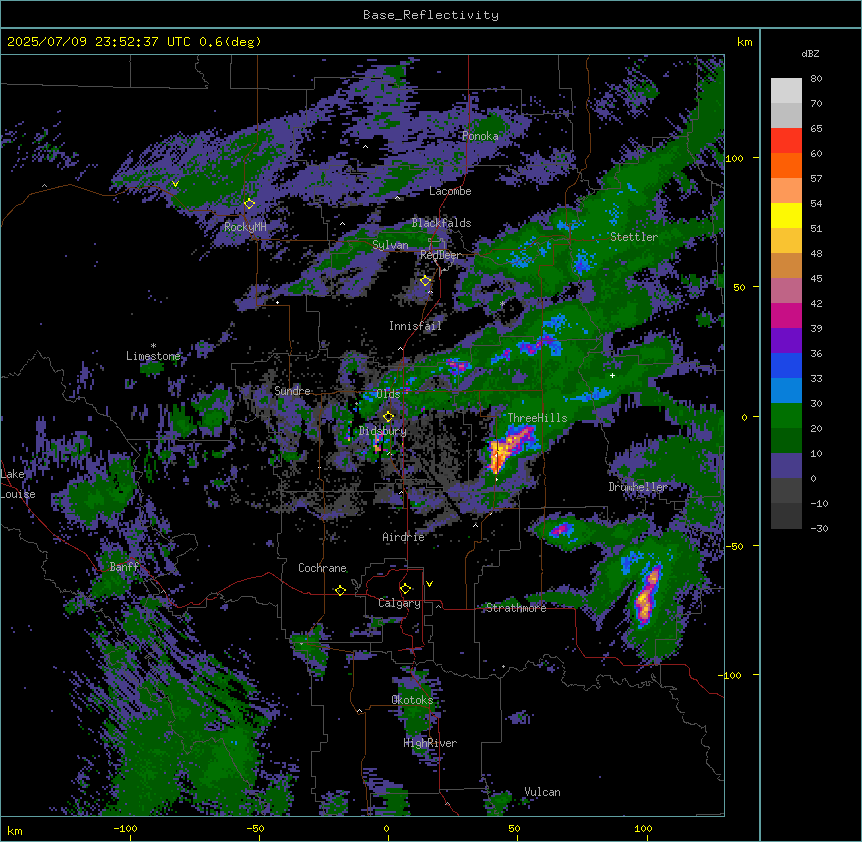Image resolution: width=862 pixels, height=842 pixels.
Task: Select the yellow diamond marker below RedDeer
Action: tap(425, 281)
